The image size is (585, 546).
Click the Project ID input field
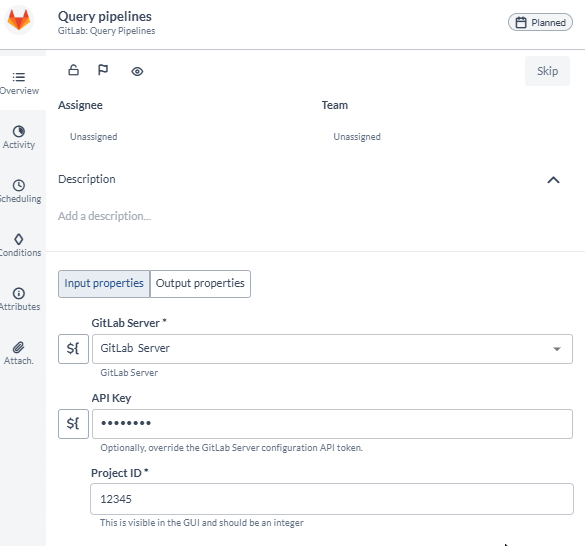point(332,499)
